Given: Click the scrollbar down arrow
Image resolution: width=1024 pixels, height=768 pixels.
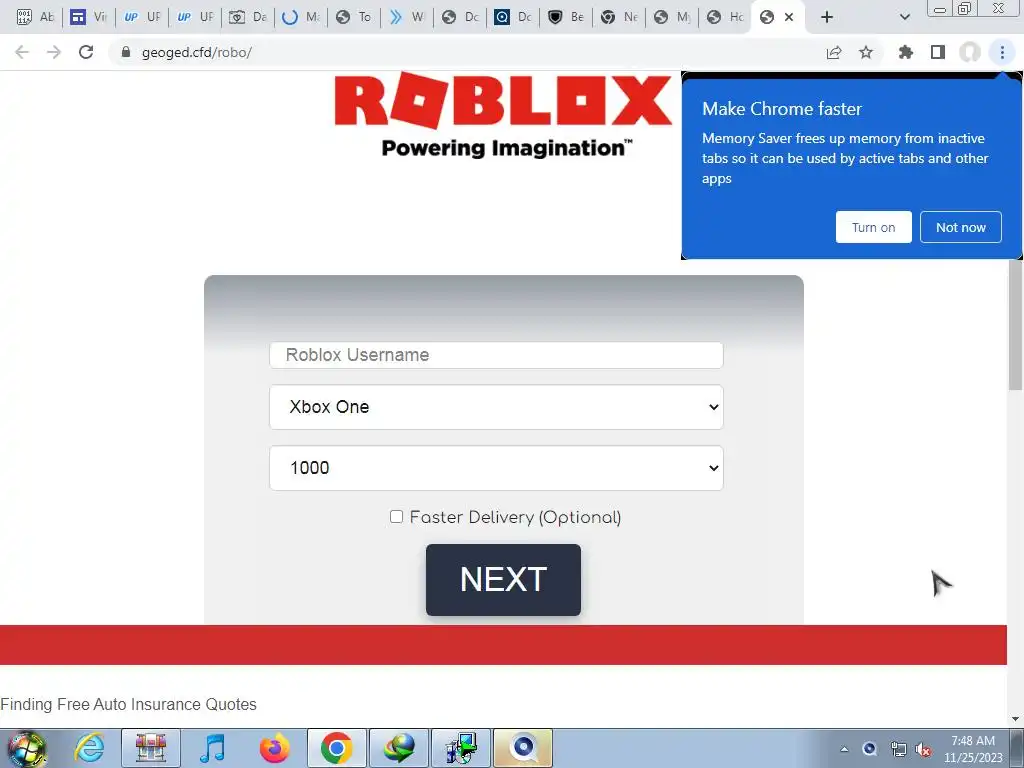Looking at the screenshot, I should click(1015, 719).
